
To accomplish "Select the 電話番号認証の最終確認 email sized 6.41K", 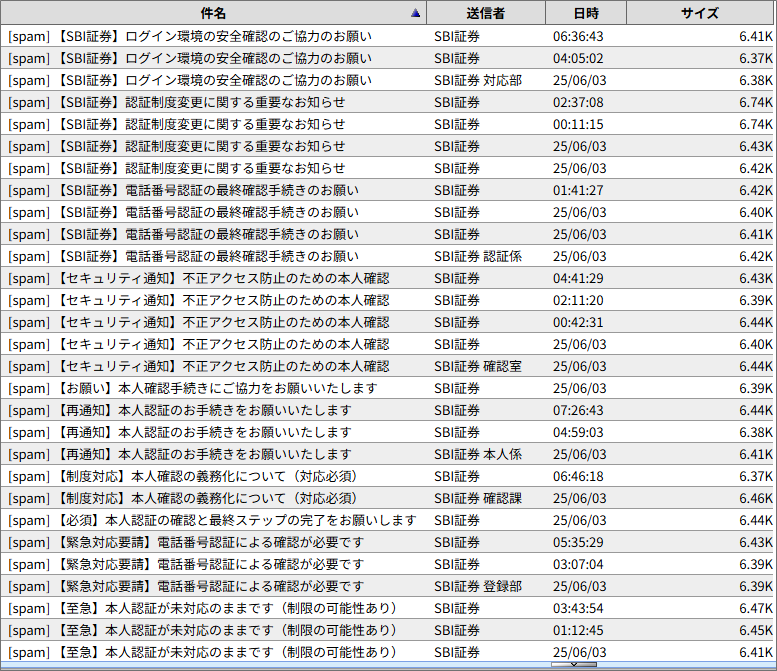I will click(x=387, y=234).
